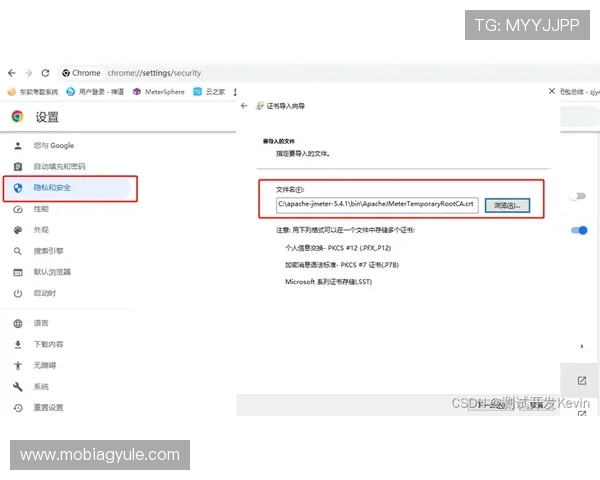Click the Chrome icon in the address bar
This screenshot has width=600, height=480.
click(66, 73)
